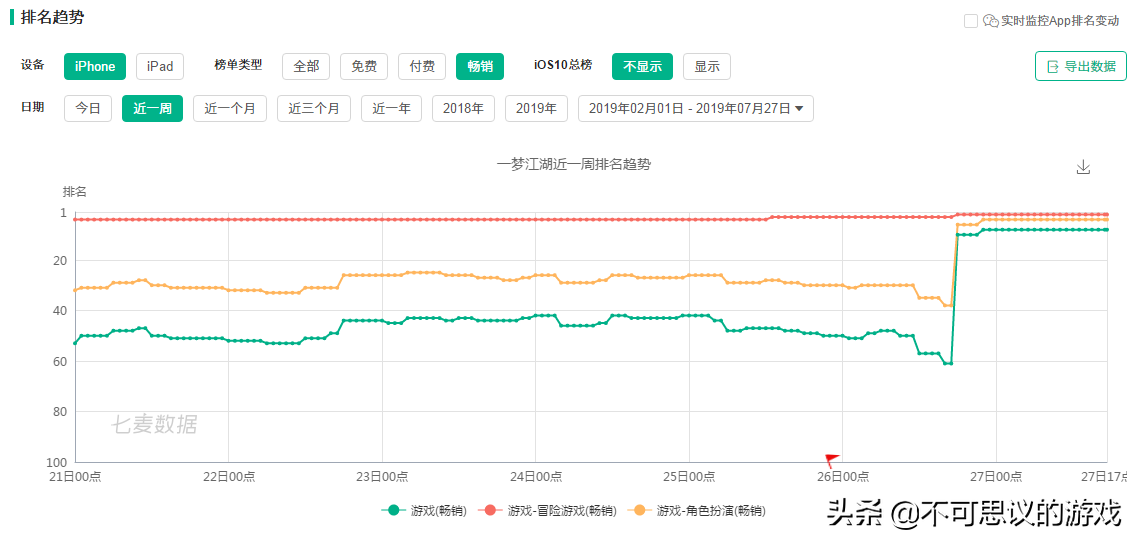Enable the 实时监控App排名变动 checkbox
1138x544 pixels.
tap(970, 21)
